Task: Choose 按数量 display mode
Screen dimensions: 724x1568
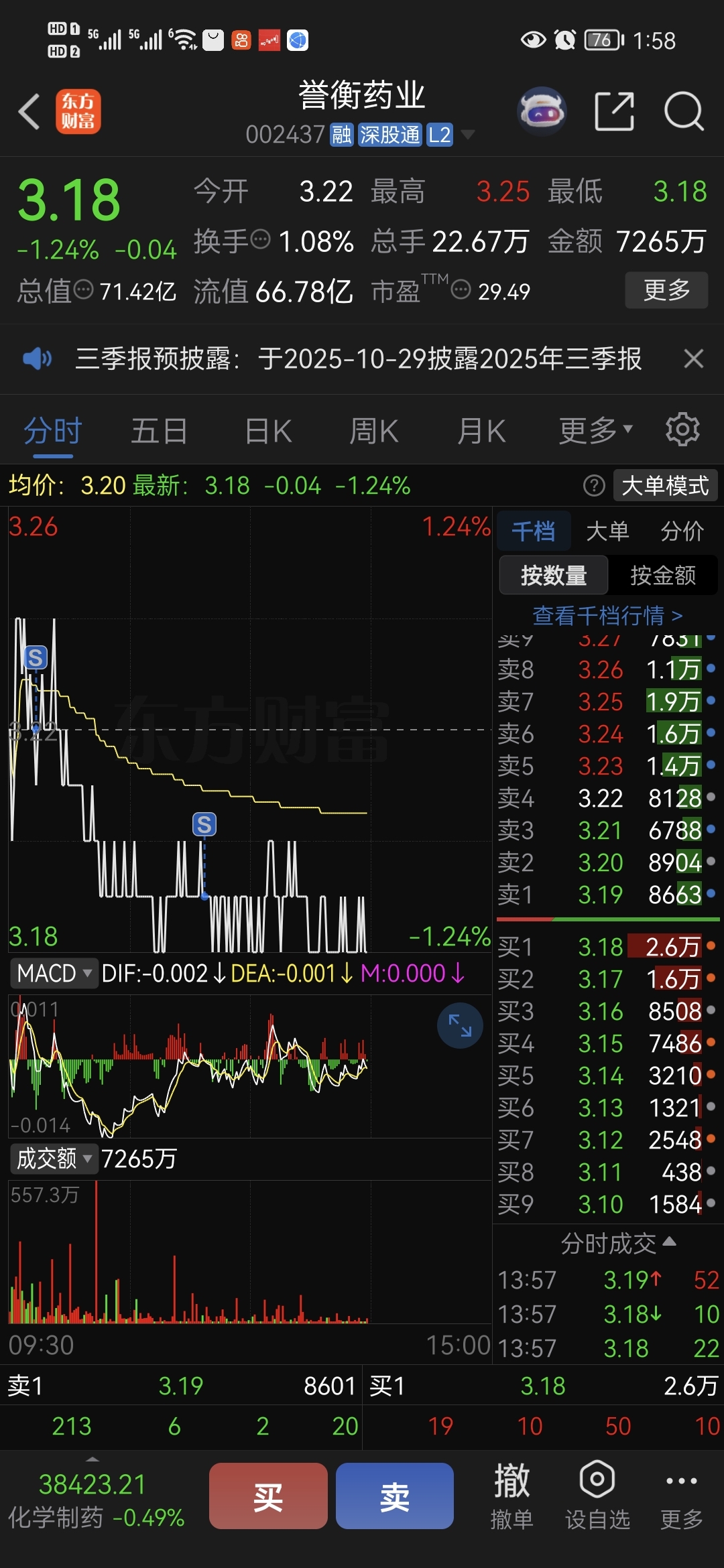Action: click(554, 575)
